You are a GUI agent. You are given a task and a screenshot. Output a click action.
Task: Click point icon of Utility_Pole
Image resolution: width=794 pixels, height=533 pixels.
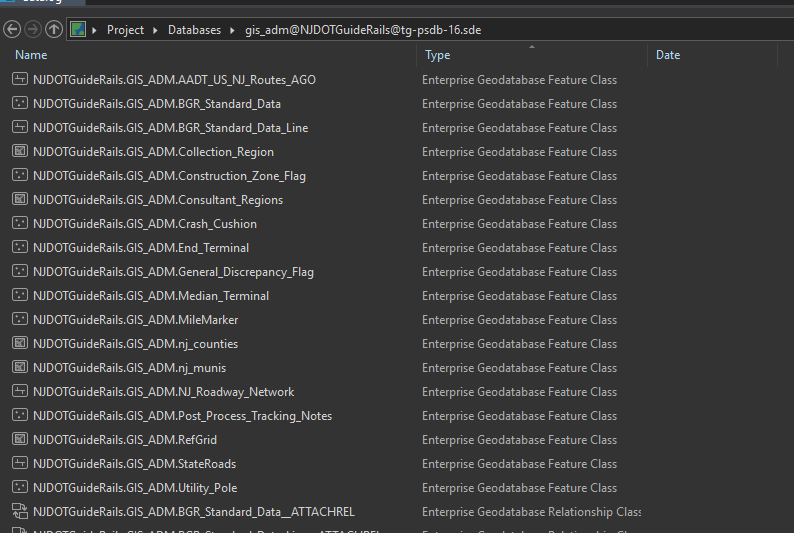(20, 487)
